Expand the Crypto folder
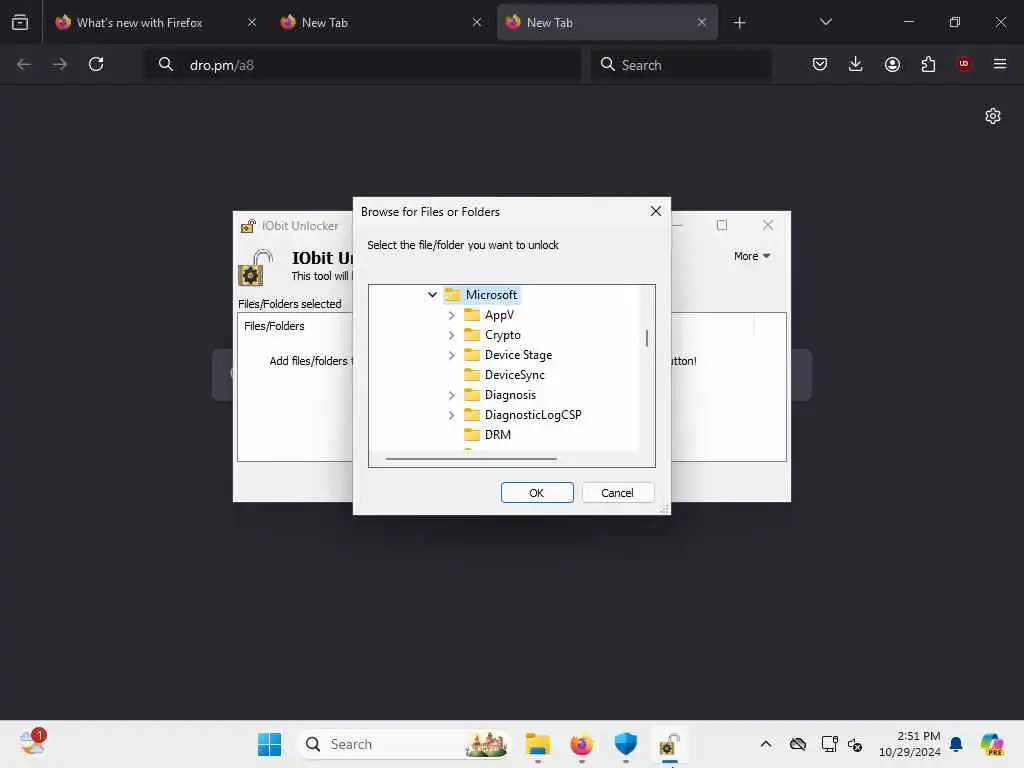This screenshot has width=1024, height=768. tap(451, 335)
